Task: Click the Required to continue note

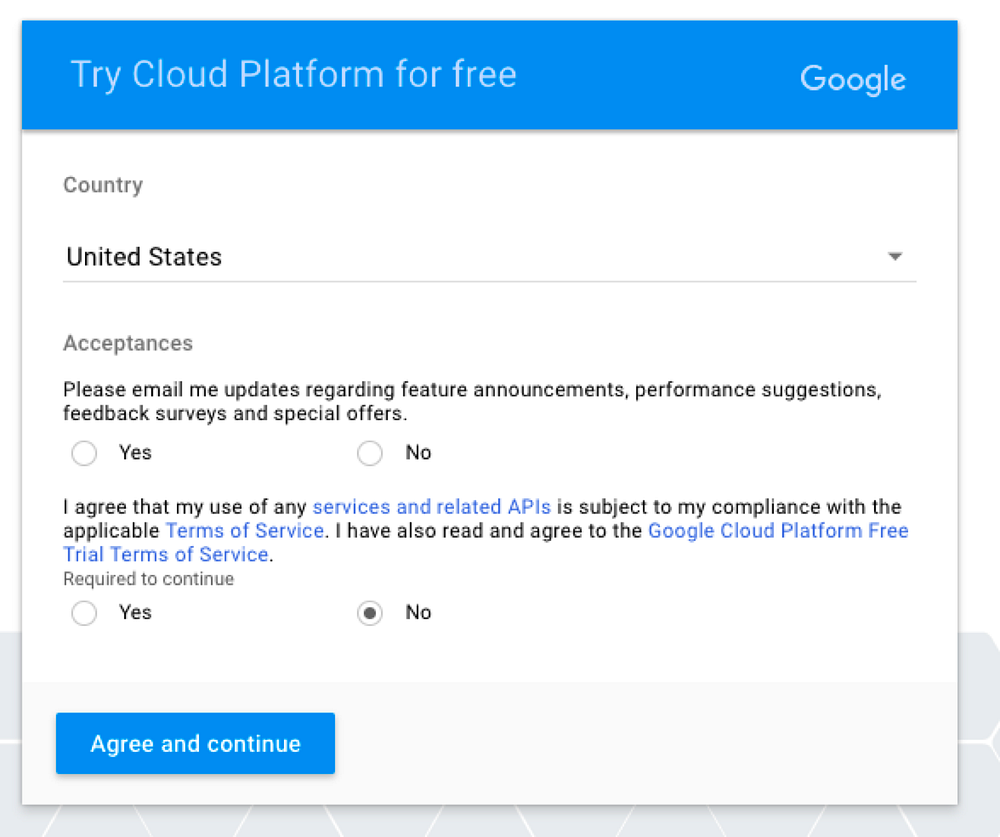Action: [148, 579]
